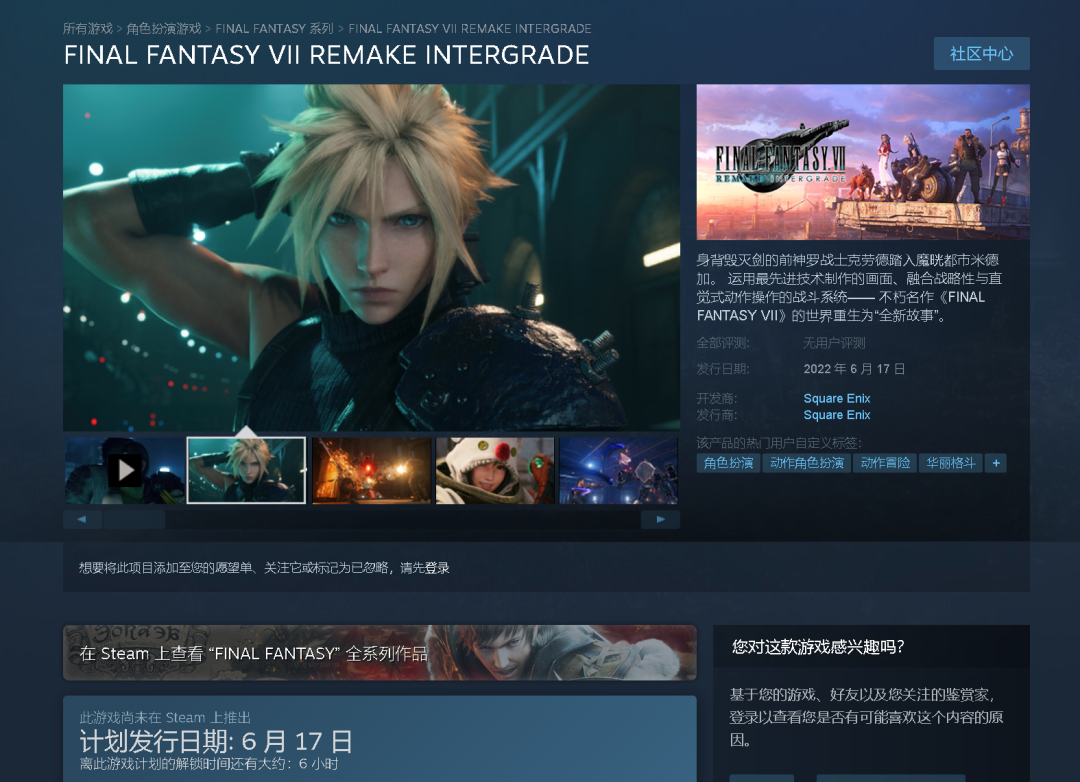Click the last FINAL FANTASY VII REMAKE INTERGRADE breadcrumb
The height and width of the screenshot is (782, 1080).
pos(470,28)
